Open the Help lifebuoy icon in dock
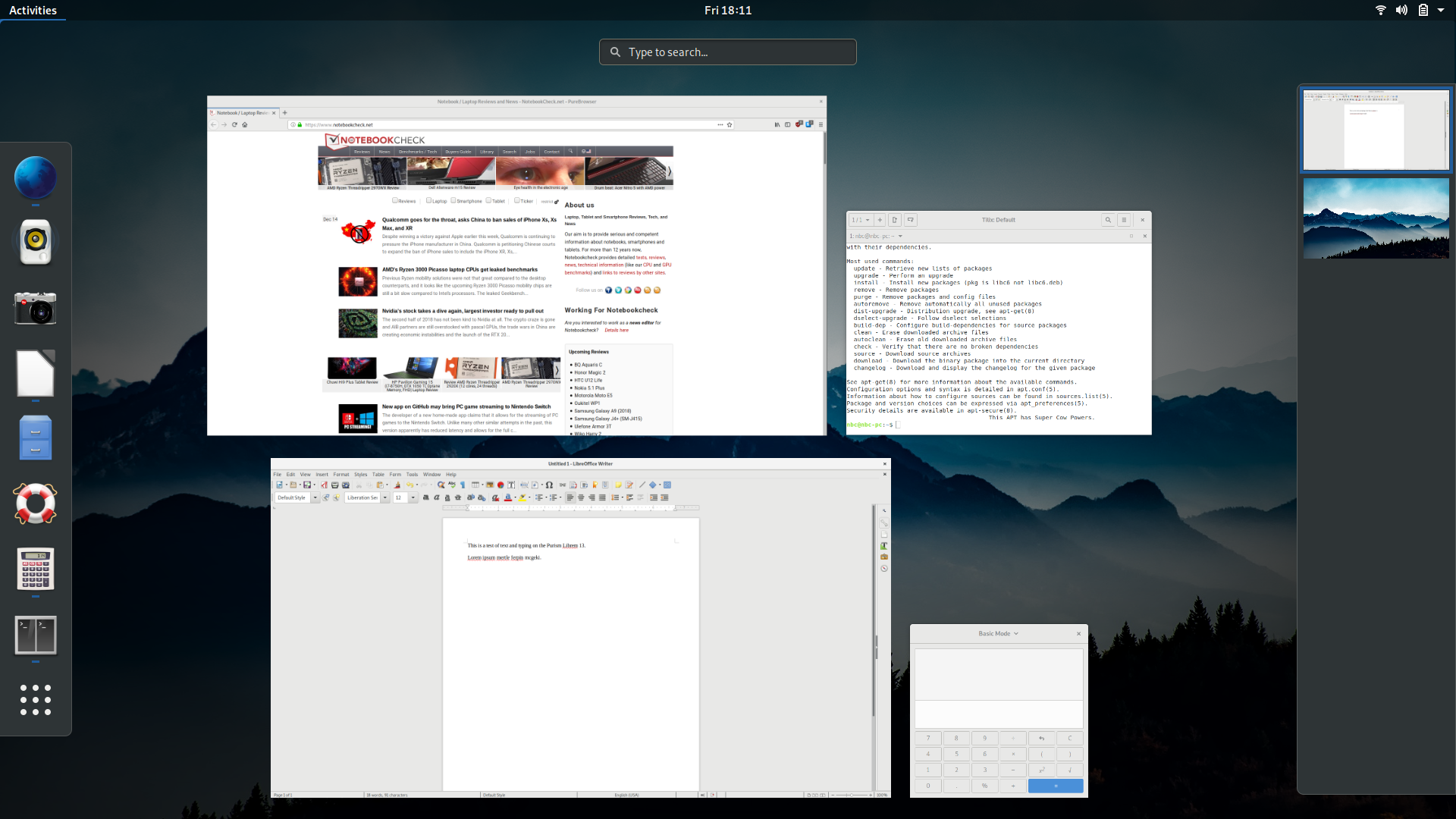Viewport: 1456px width, 819px height. [x=35, y=504]
